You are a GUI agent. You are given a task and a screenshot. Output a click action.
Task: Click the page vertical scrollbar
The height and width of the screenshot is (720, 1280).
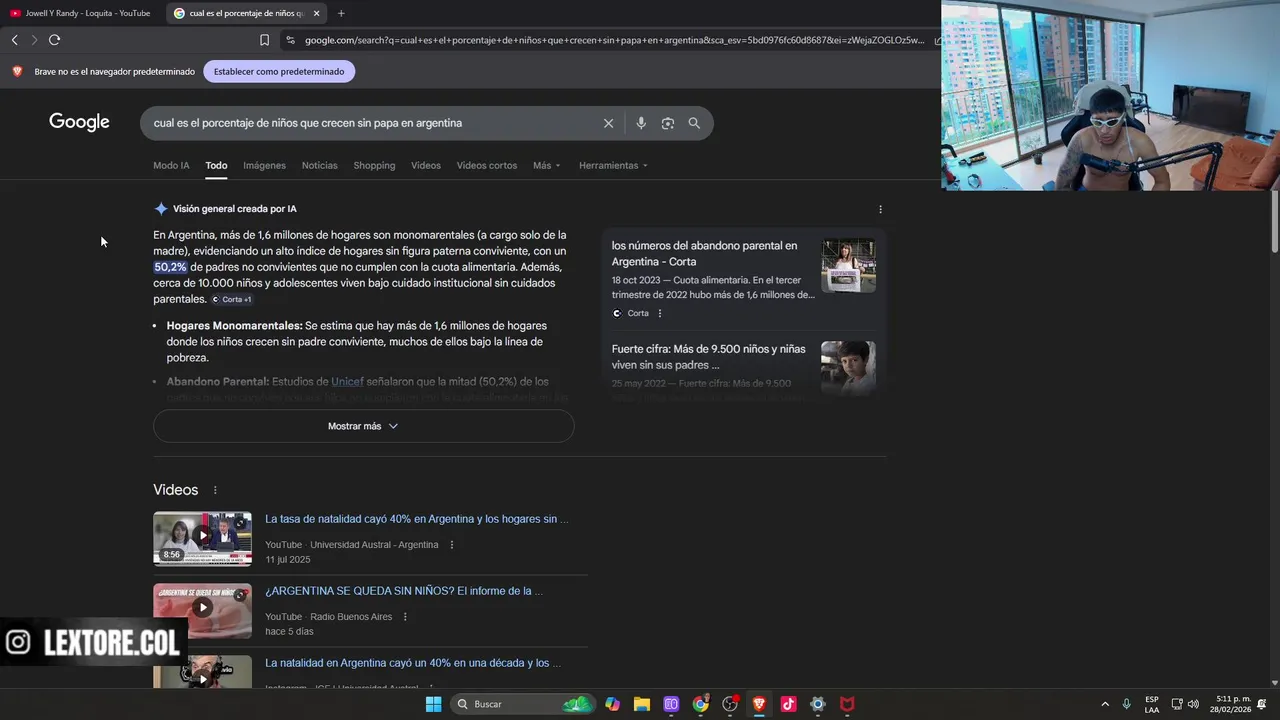click(x=1274, y=220)
